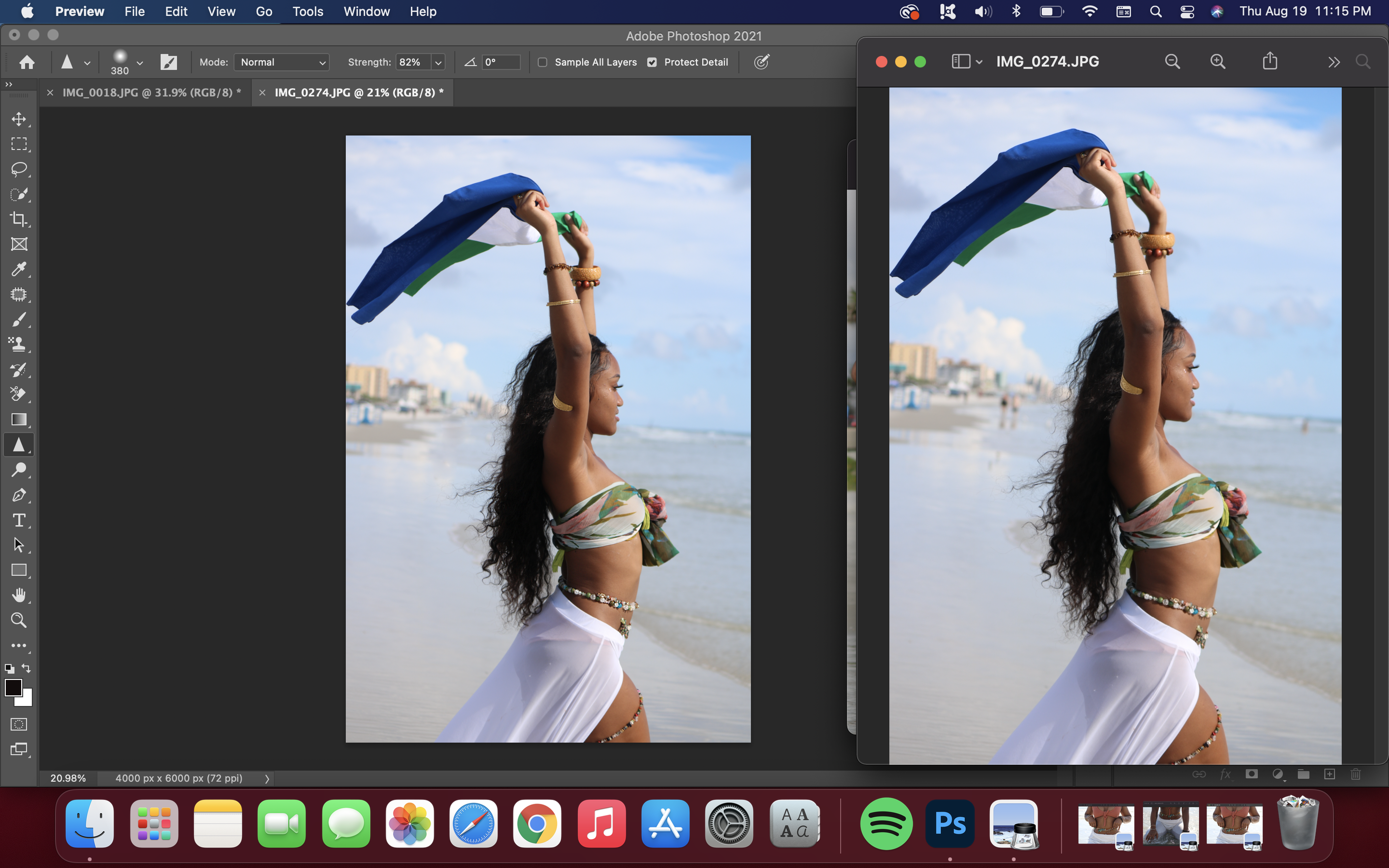This screenshot has width=1389, height=868.
Task: Click the Share button in Preview
Action: (1269, 61)
